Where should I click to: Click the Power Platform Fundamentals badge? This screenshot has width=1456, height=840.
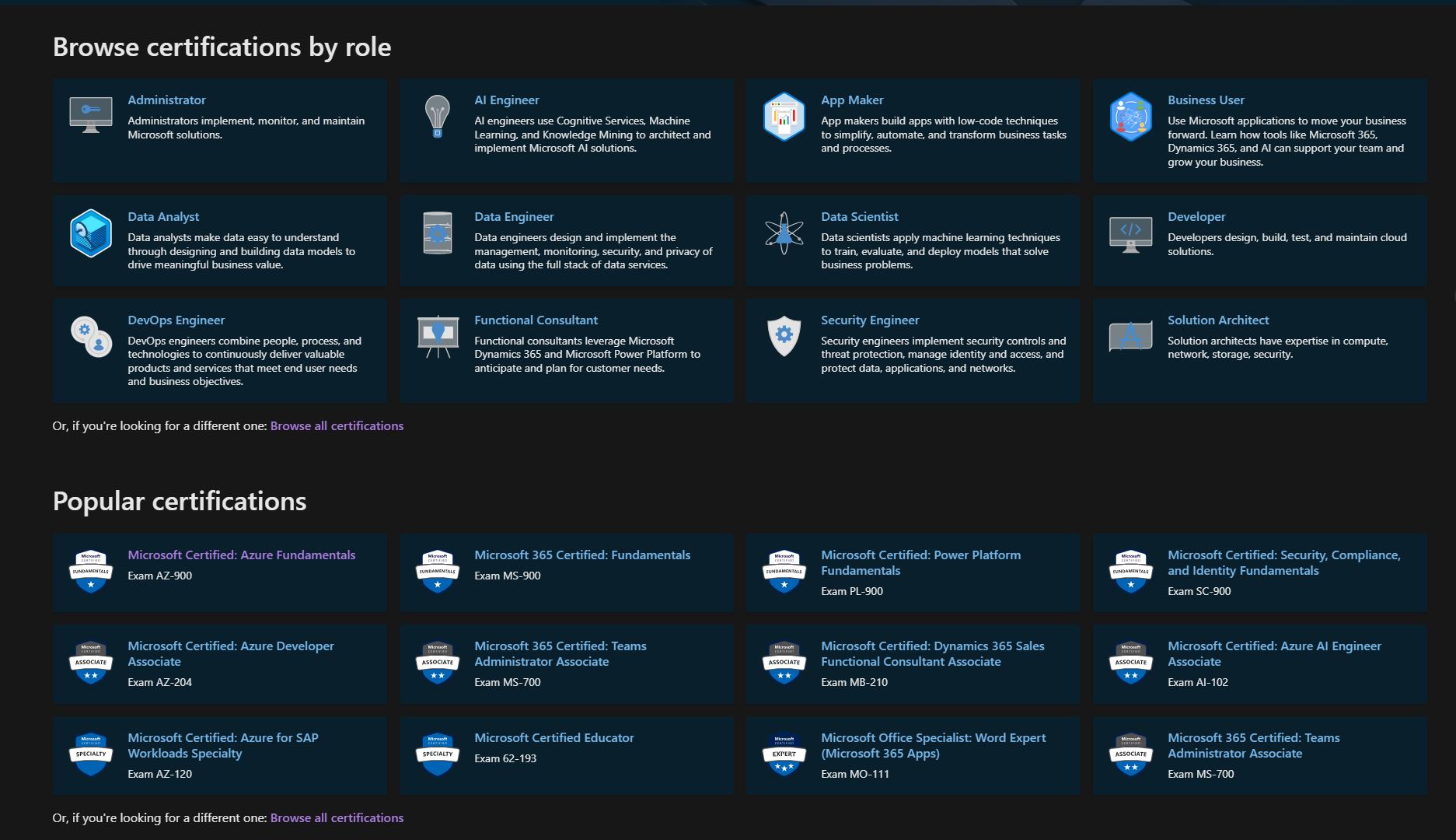[x=784, y=572]
